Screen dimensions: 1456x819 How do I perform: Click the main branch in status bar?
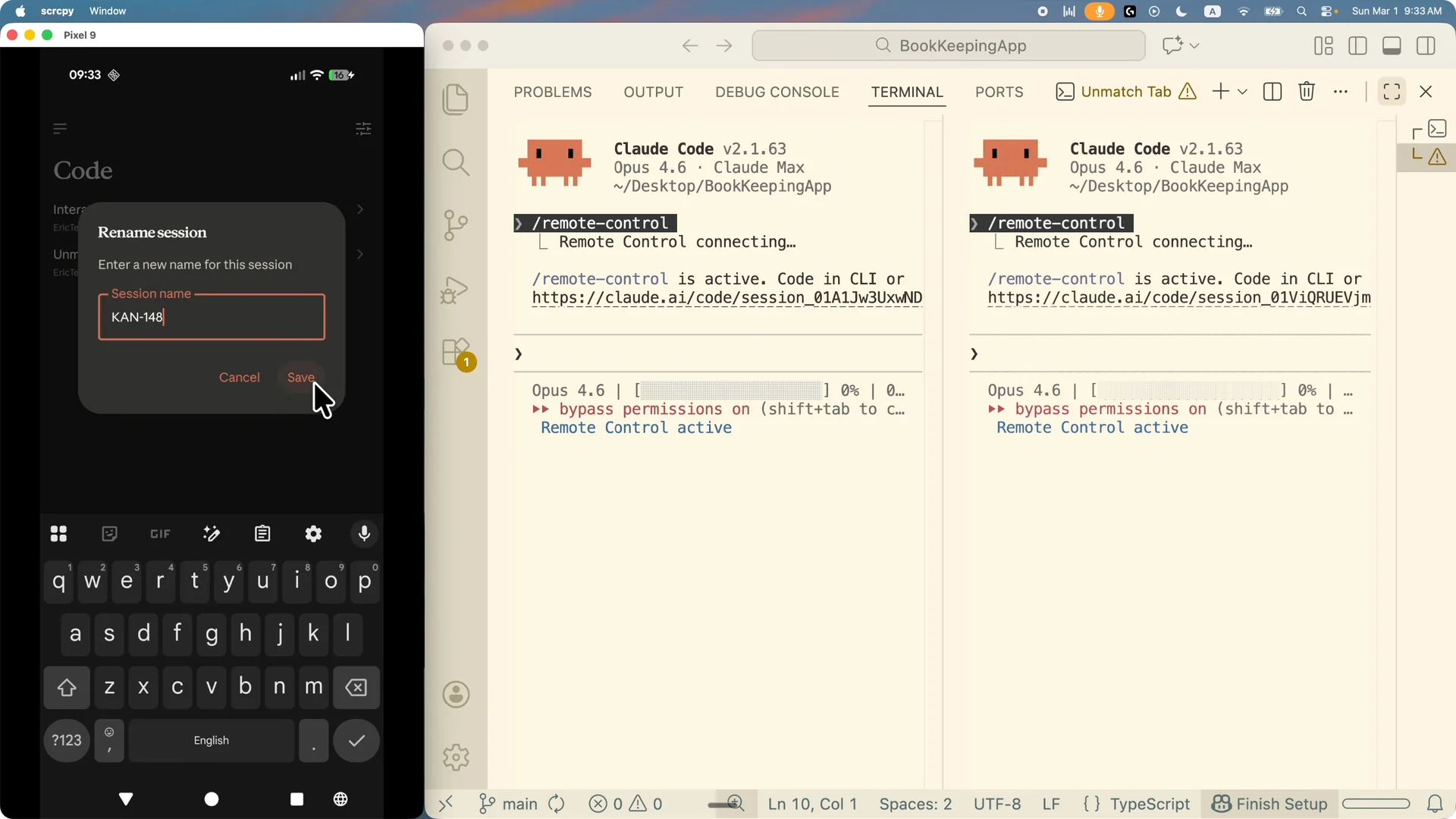coord(509,804)
